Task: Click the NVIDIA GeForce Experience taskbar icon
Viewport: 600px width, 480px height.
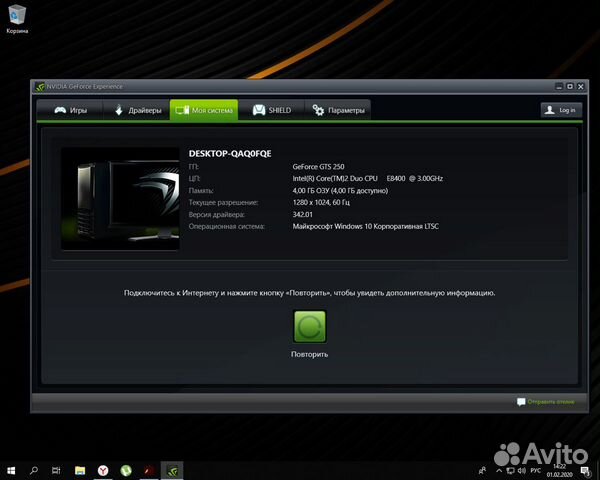Action: coord(172,470)
